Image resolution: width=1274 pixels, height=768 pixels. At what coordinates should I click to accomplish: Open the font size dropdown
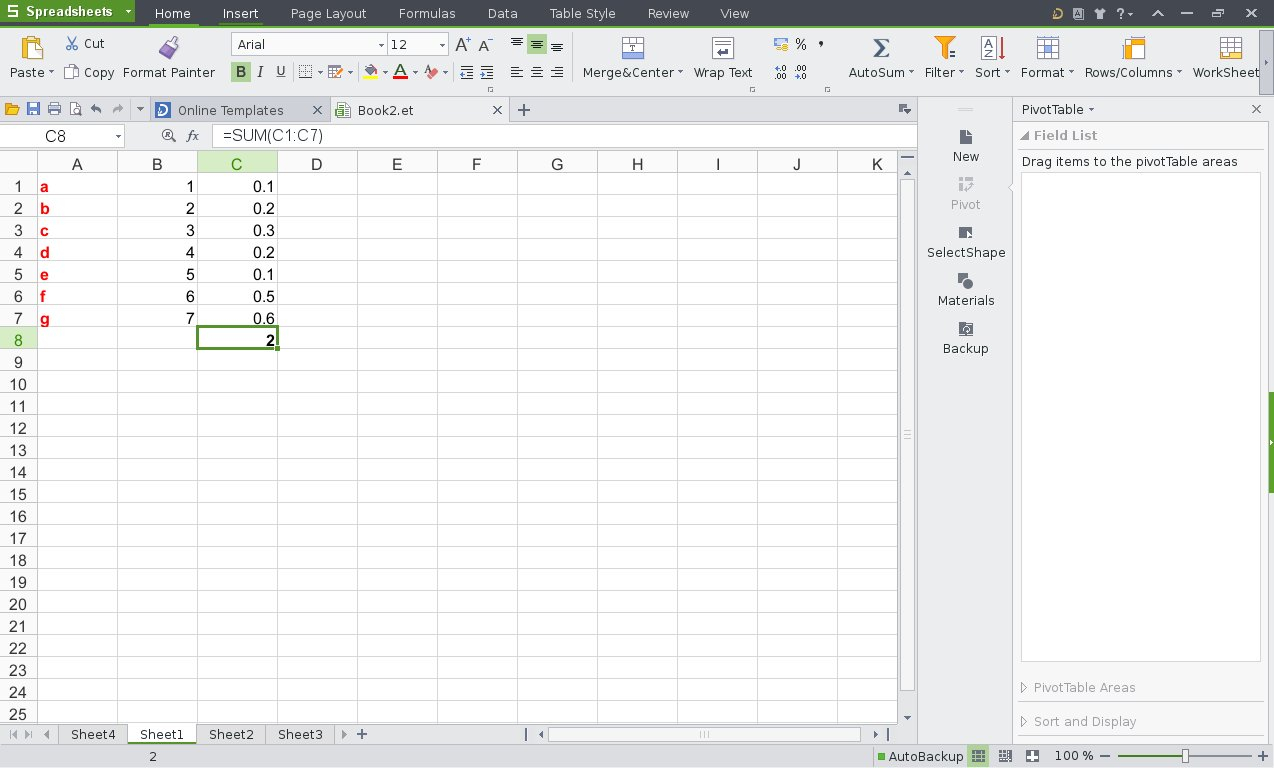click(x=442, y=45)
